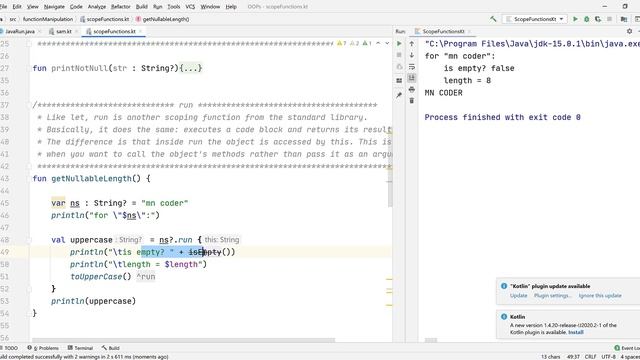The image size is (640, 360).
Task: Open the Problems tool window
Action: (x=43, y=348)
